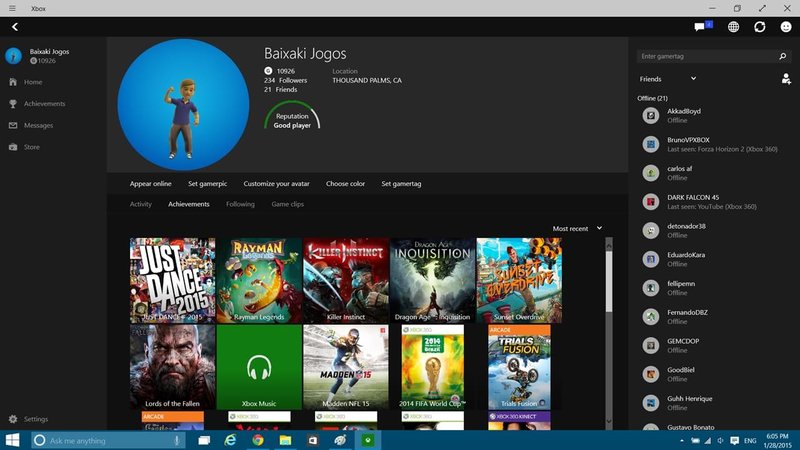Open File Explorer from taskbar

tap(285, 440)
